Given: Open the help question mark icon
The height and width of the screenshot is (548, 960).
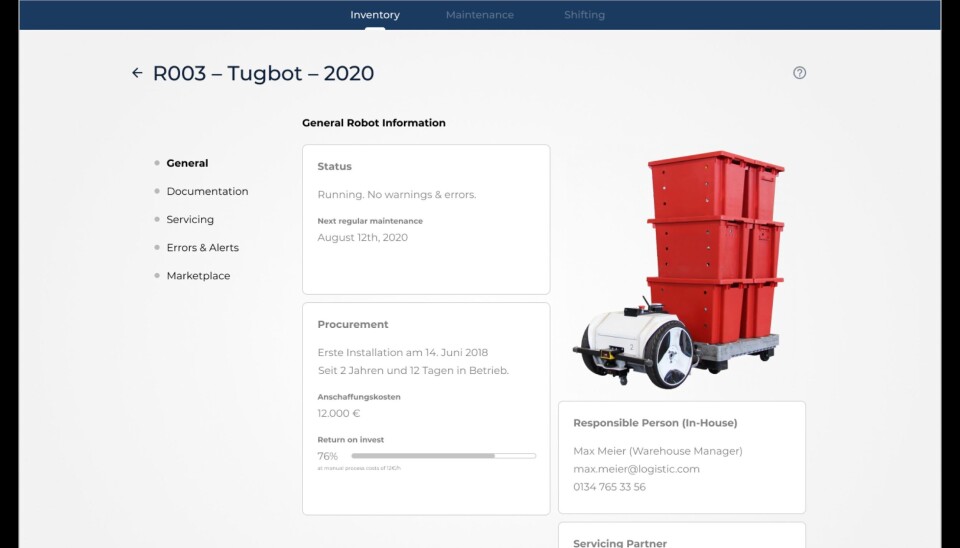Looking at the screenshot, I should (799, 73).
